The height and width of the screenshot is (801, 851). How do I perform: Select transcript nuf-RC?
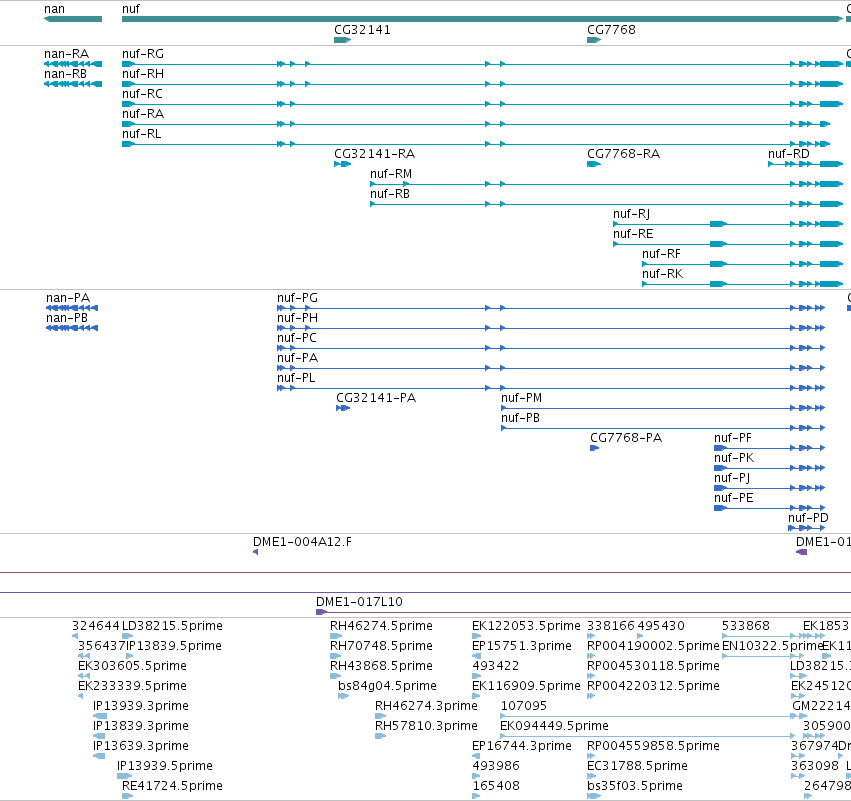point(142,94)
